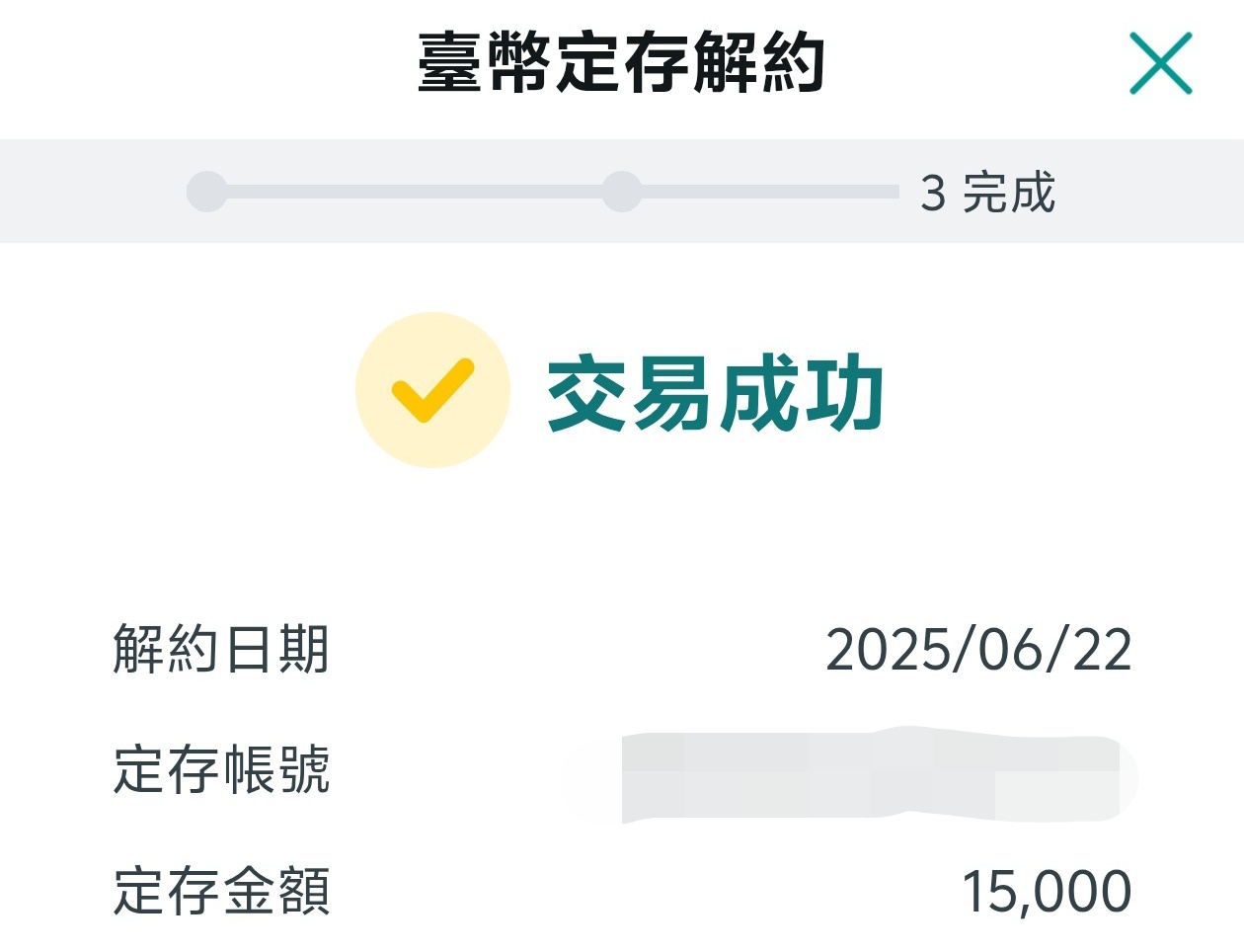The image size is (1244, 952).
Task: Tap the 交易 characters of the success message
Action: click(x=629, y=394)
